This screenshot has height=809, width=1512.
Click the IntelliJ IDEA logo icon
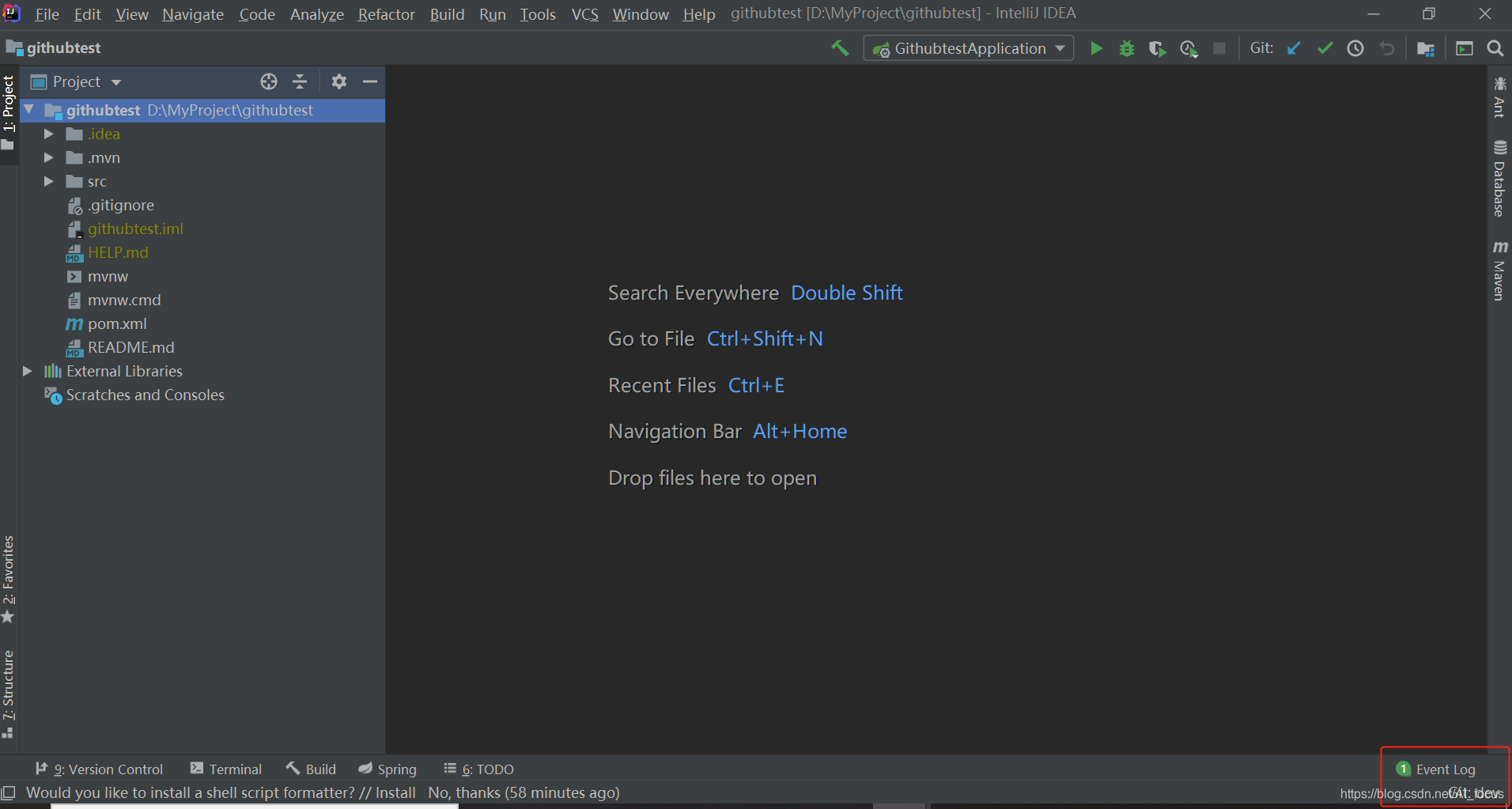12,13
